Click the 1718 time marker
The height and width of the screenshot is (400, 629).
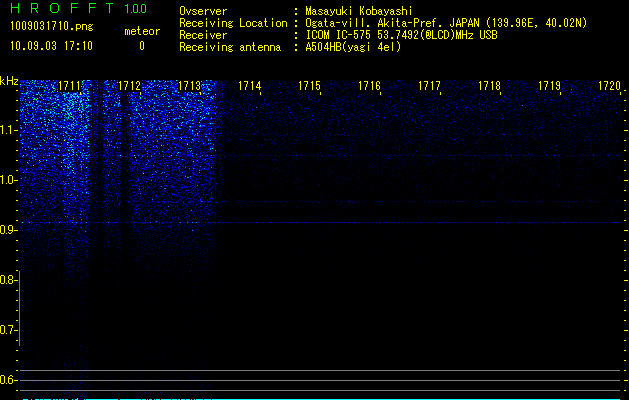click(489, 86)
